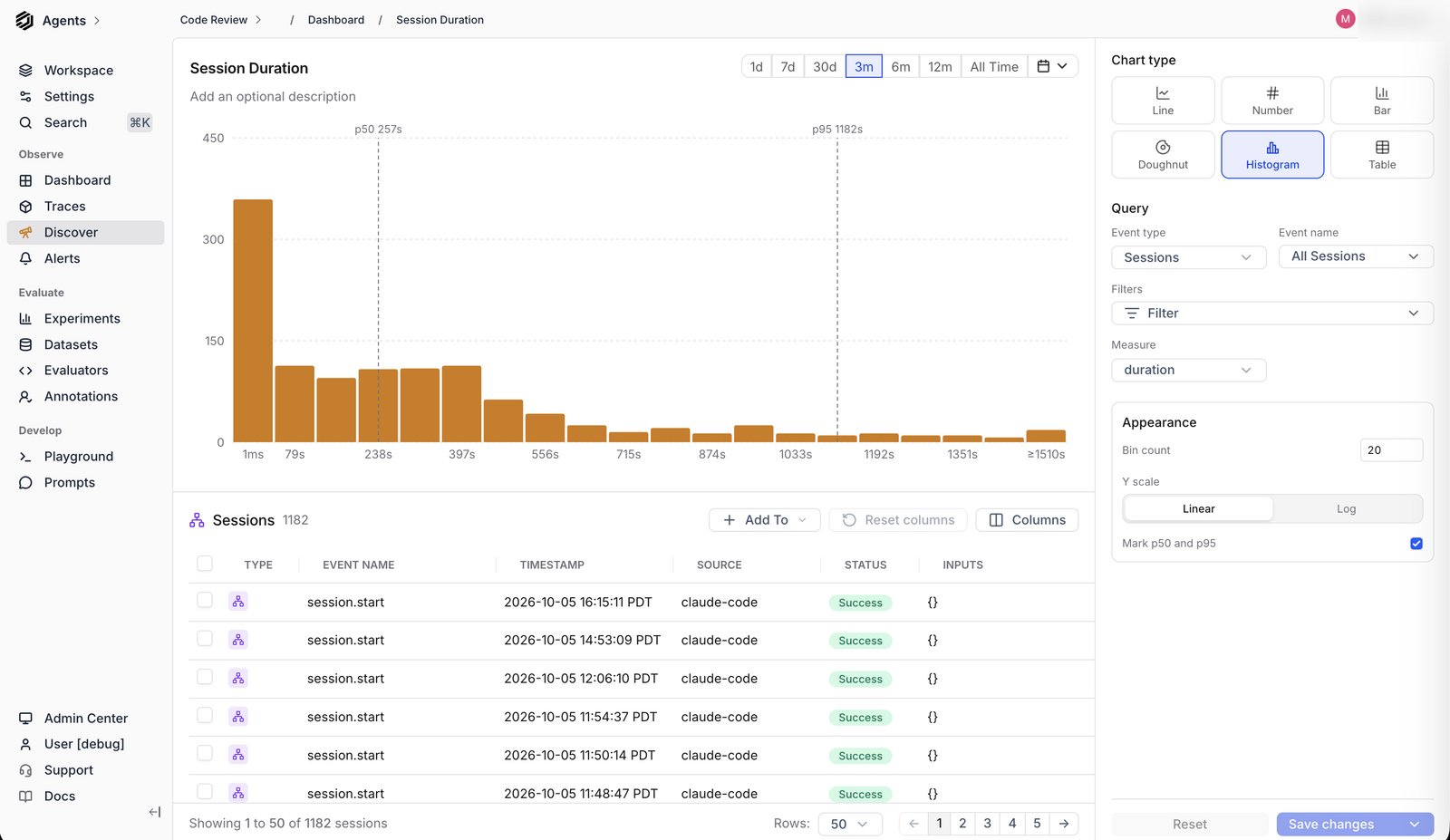The width and height of the screenshot is (1450, 840).
Task: Select All Time range
Action: [994, 66]
